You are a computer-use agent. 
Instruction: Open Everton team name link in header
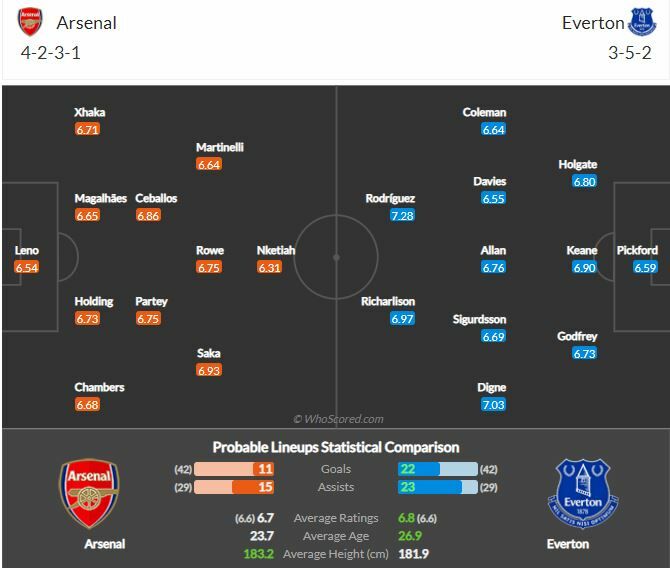593,22
